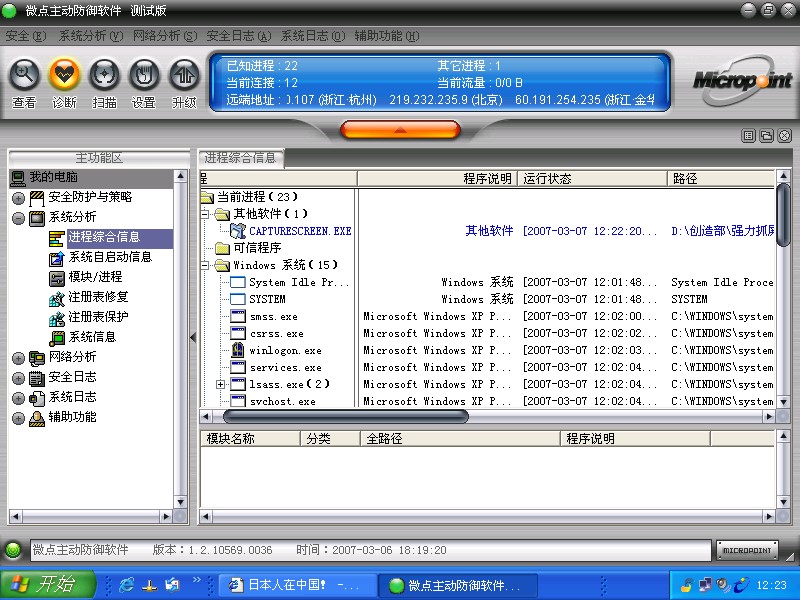Click the first small panel layout icon

(x=748, y=136)
